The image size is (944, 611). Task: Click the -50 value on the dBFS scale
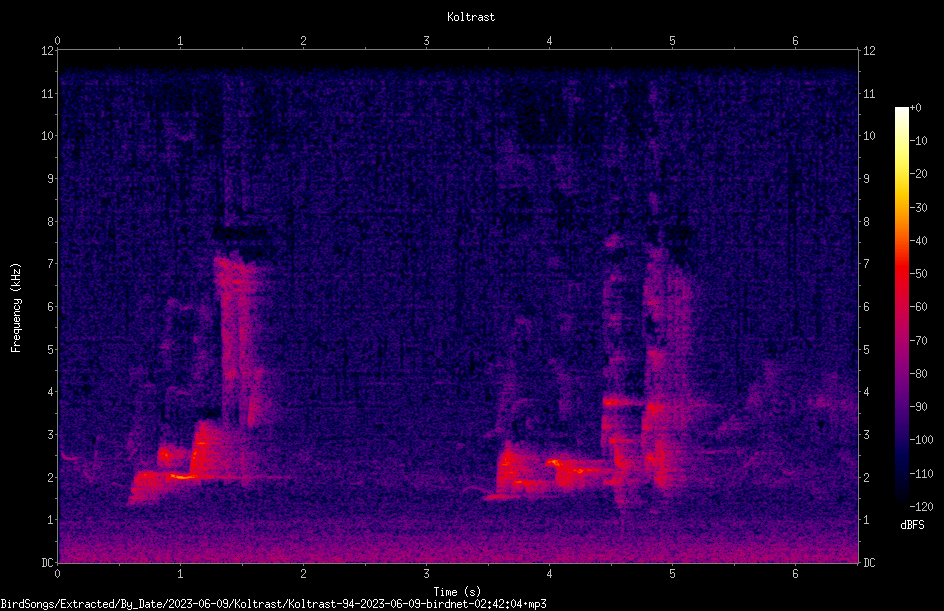919,274
